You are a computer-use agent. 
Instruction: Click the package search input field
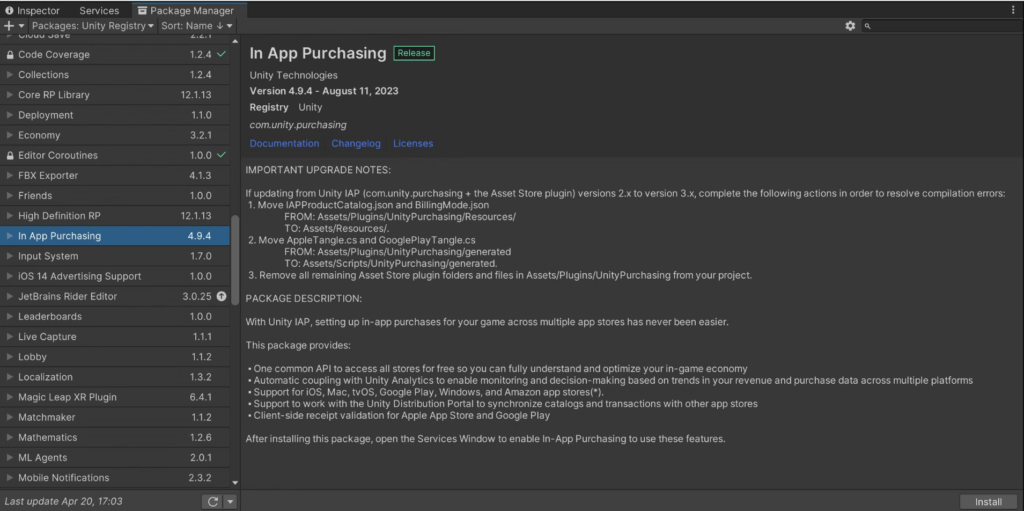point(941,25)
